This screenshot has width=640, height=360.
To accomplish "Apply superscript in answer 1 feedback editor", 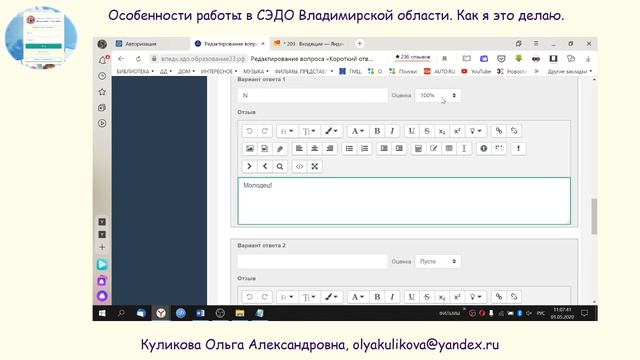I will click(457, 131).
